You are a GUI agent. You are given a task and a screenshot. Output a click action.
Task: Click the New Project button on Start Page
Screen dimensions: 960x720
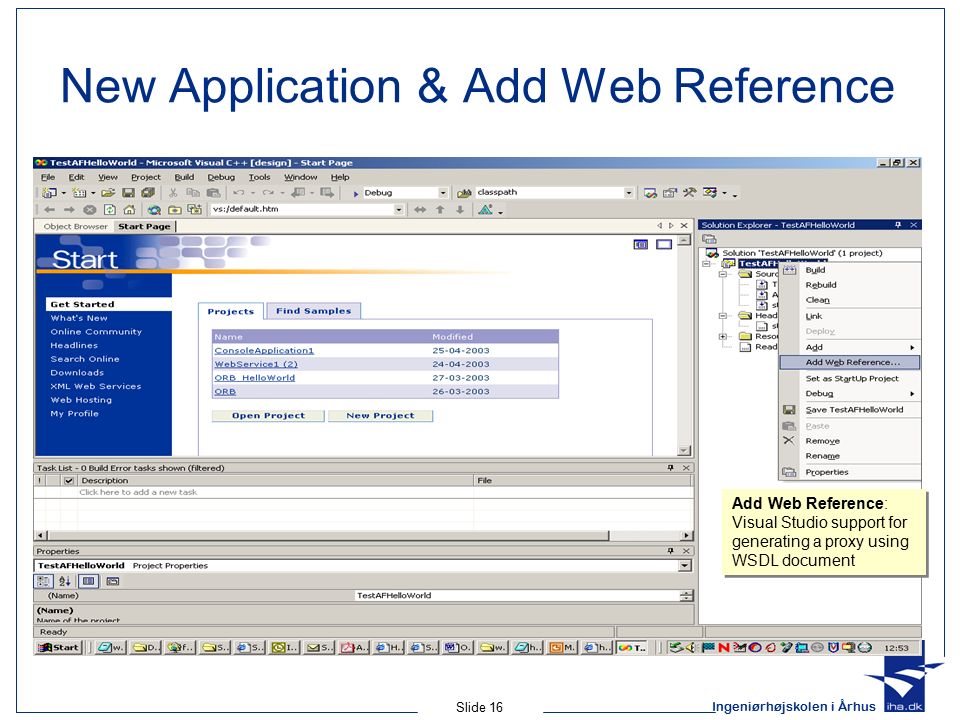coord(380,416)
